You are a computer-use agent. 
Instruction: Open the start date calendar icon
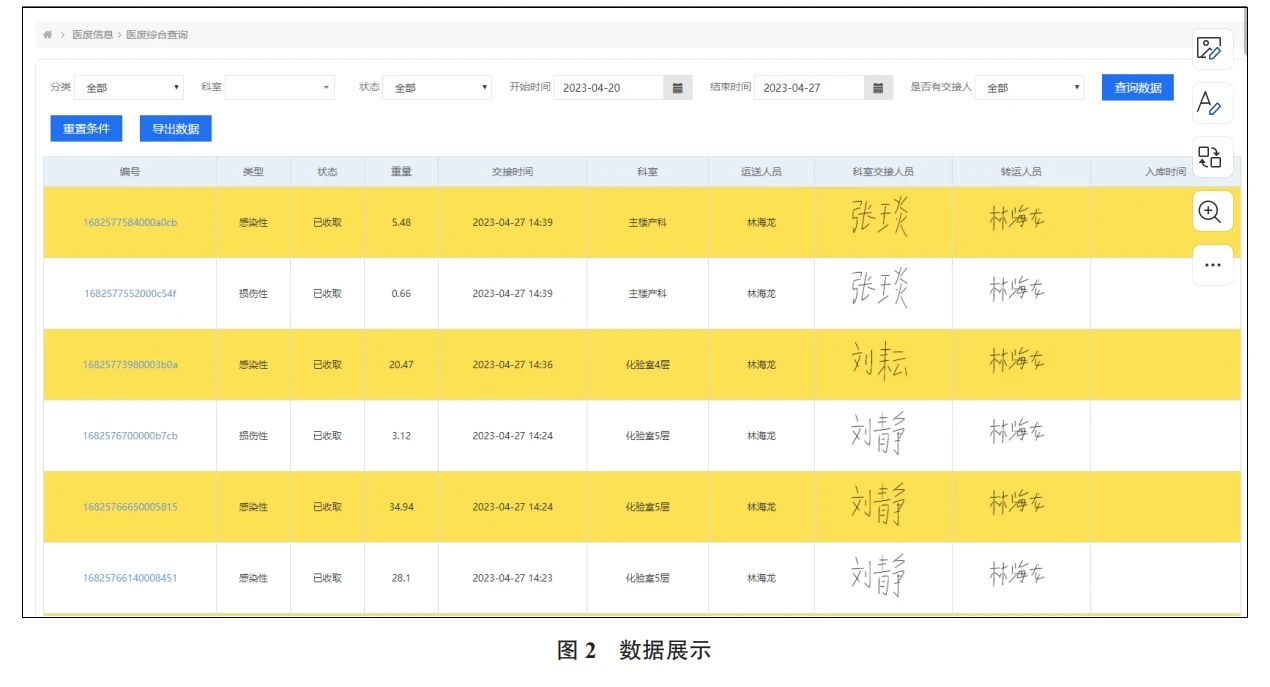click(676, 87)
